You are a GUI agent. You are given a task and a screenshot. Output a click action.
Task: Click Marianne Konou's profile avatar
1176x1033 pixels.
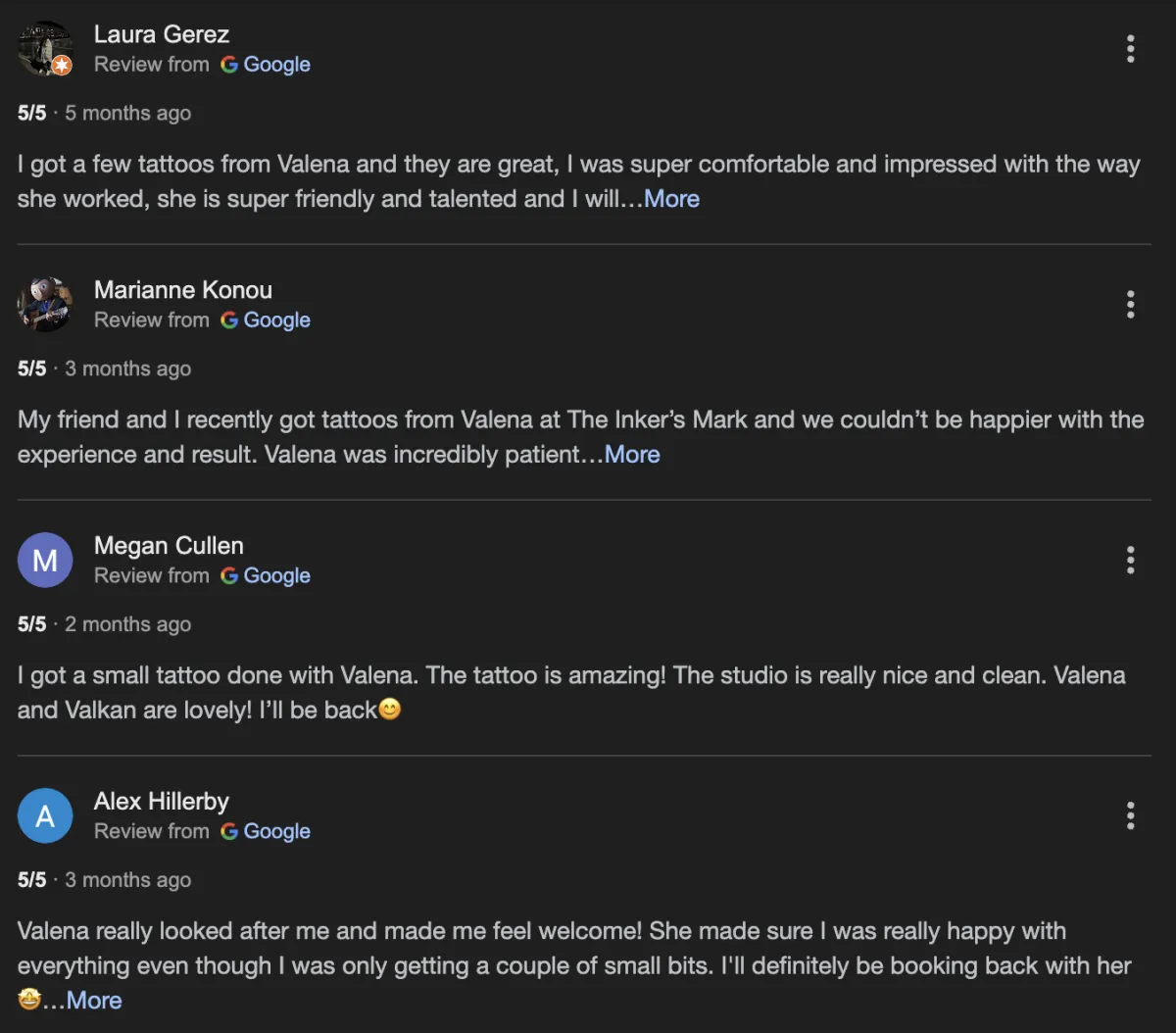[45, 305]
